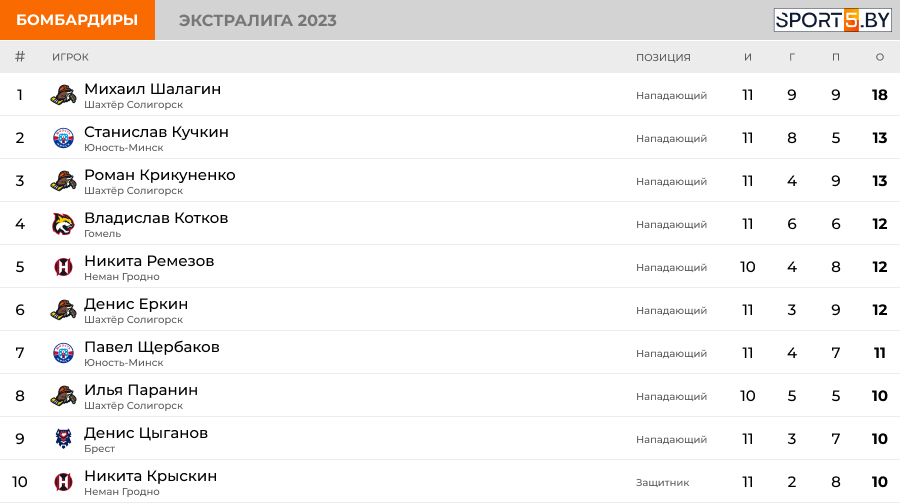Click the Позиция column header

pos(663,57)
